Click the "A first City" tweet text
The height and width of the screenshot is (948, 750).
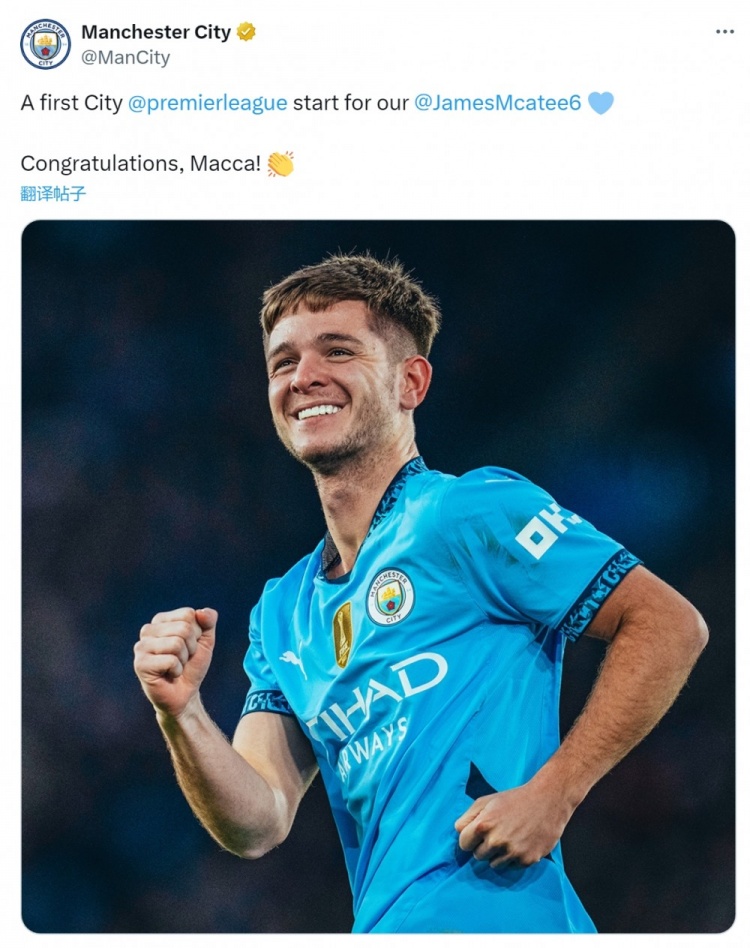tap(71, 103)
